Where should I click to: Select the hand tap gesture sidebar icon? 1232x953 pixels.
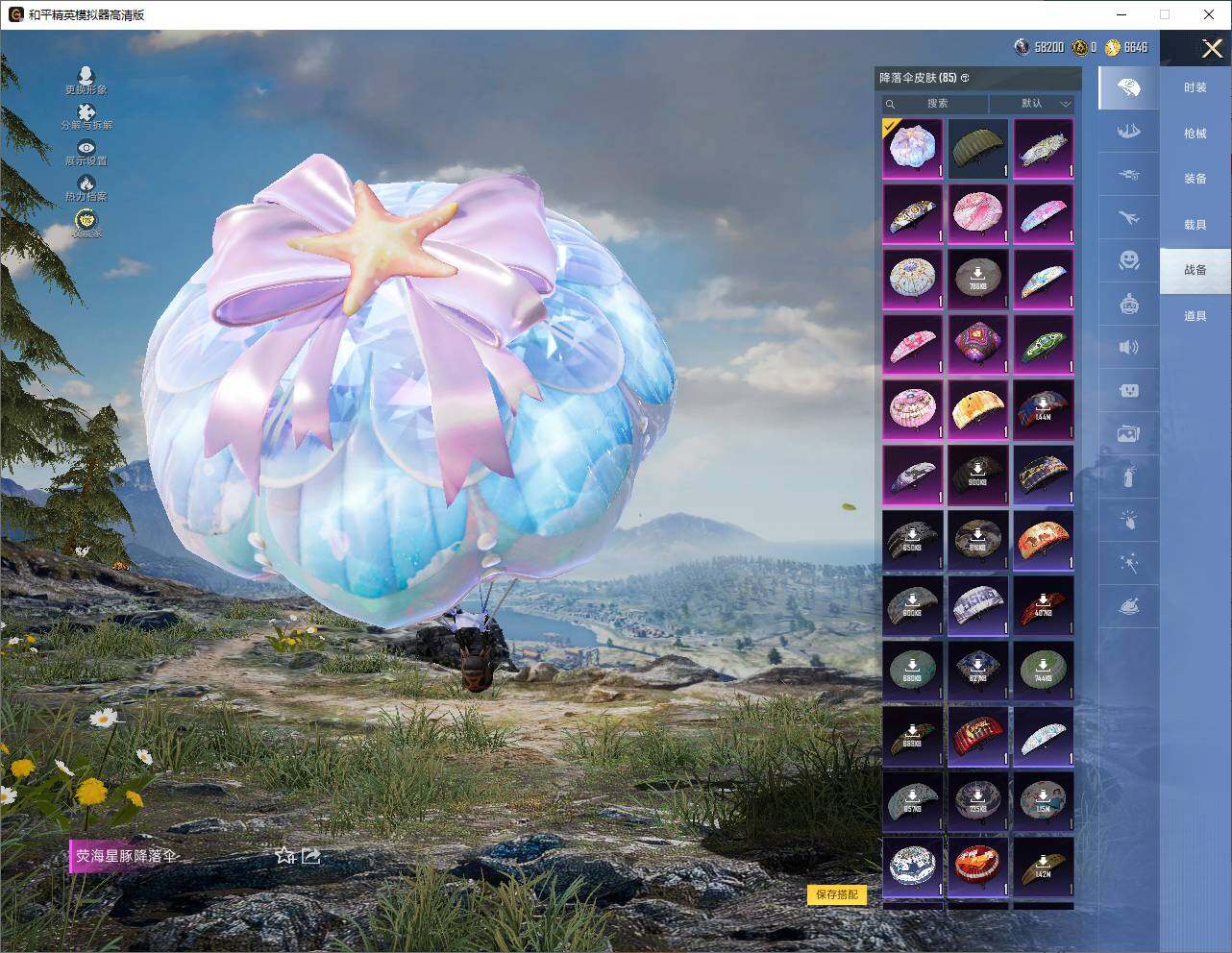point(1128,520)
